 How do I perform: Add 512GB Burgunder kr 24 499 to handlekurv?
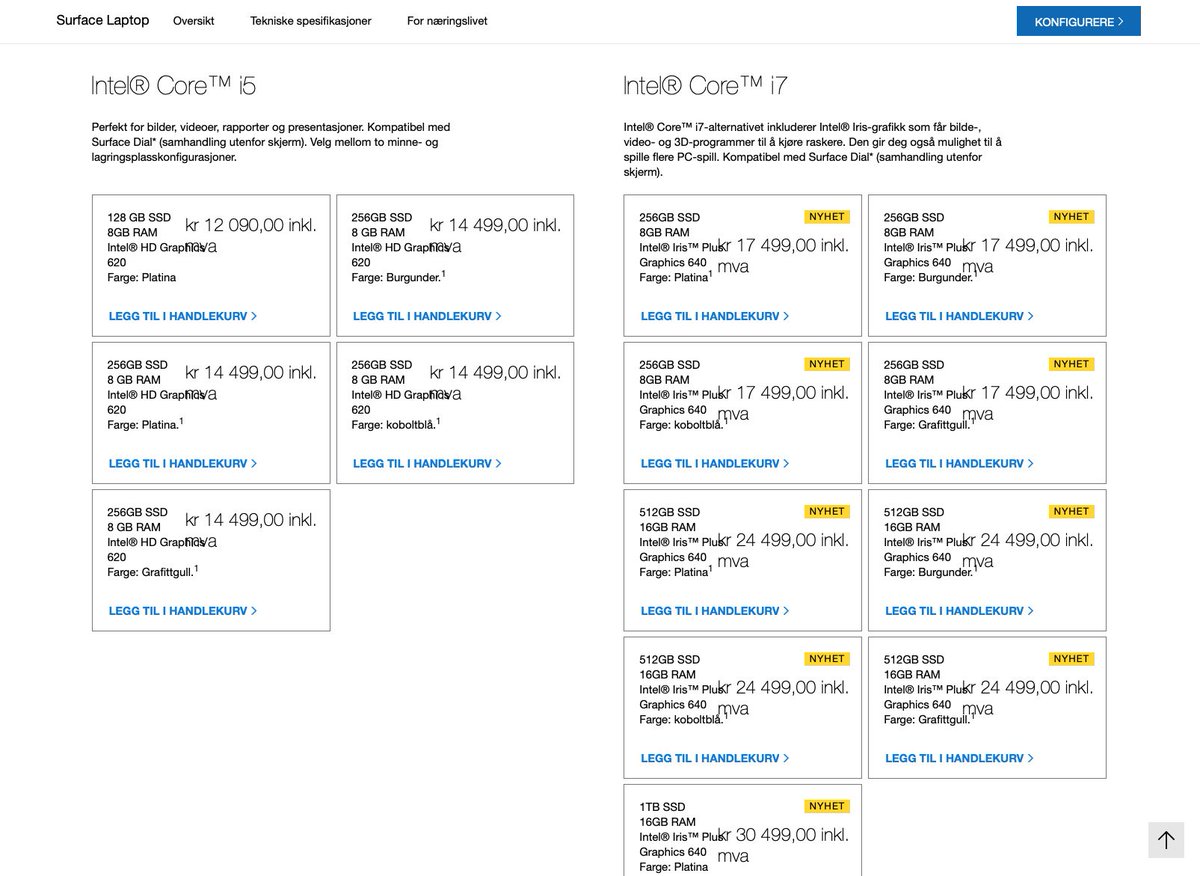click(x=959, y=610)
